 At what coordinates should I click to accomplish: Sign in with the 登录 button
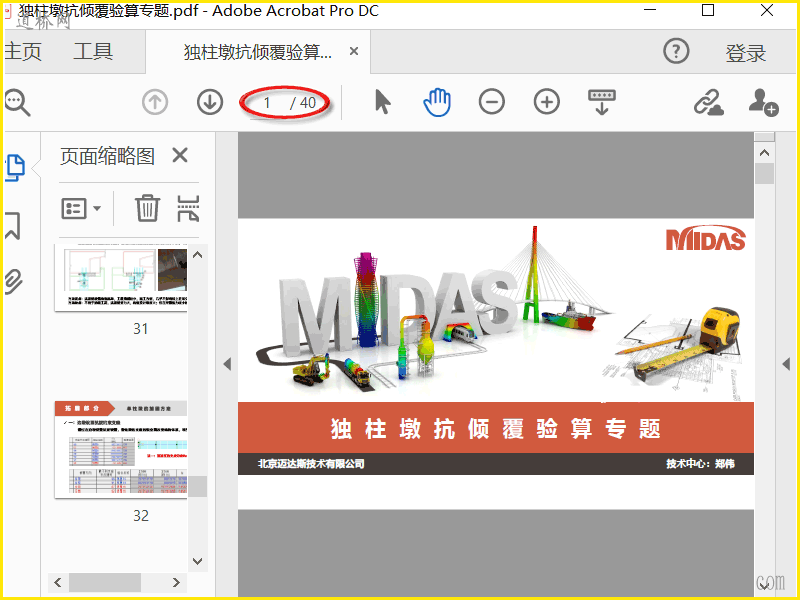tap(746, 53)
